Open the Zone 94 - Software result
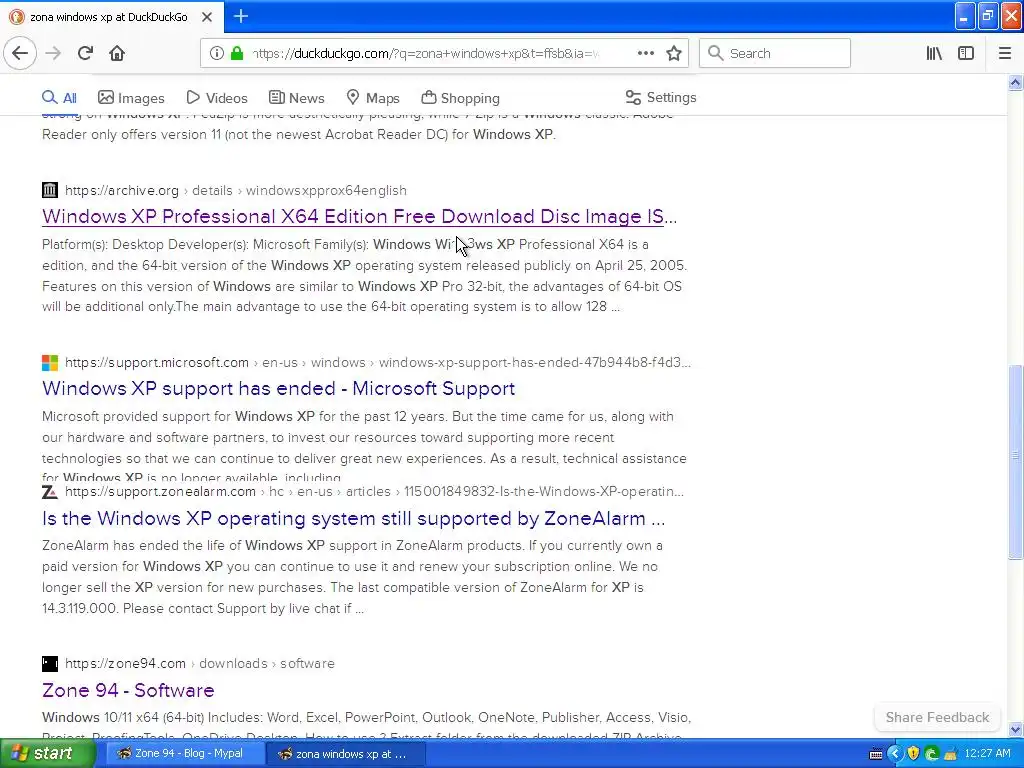1024x768 pixels. click(x=128, y=690)
